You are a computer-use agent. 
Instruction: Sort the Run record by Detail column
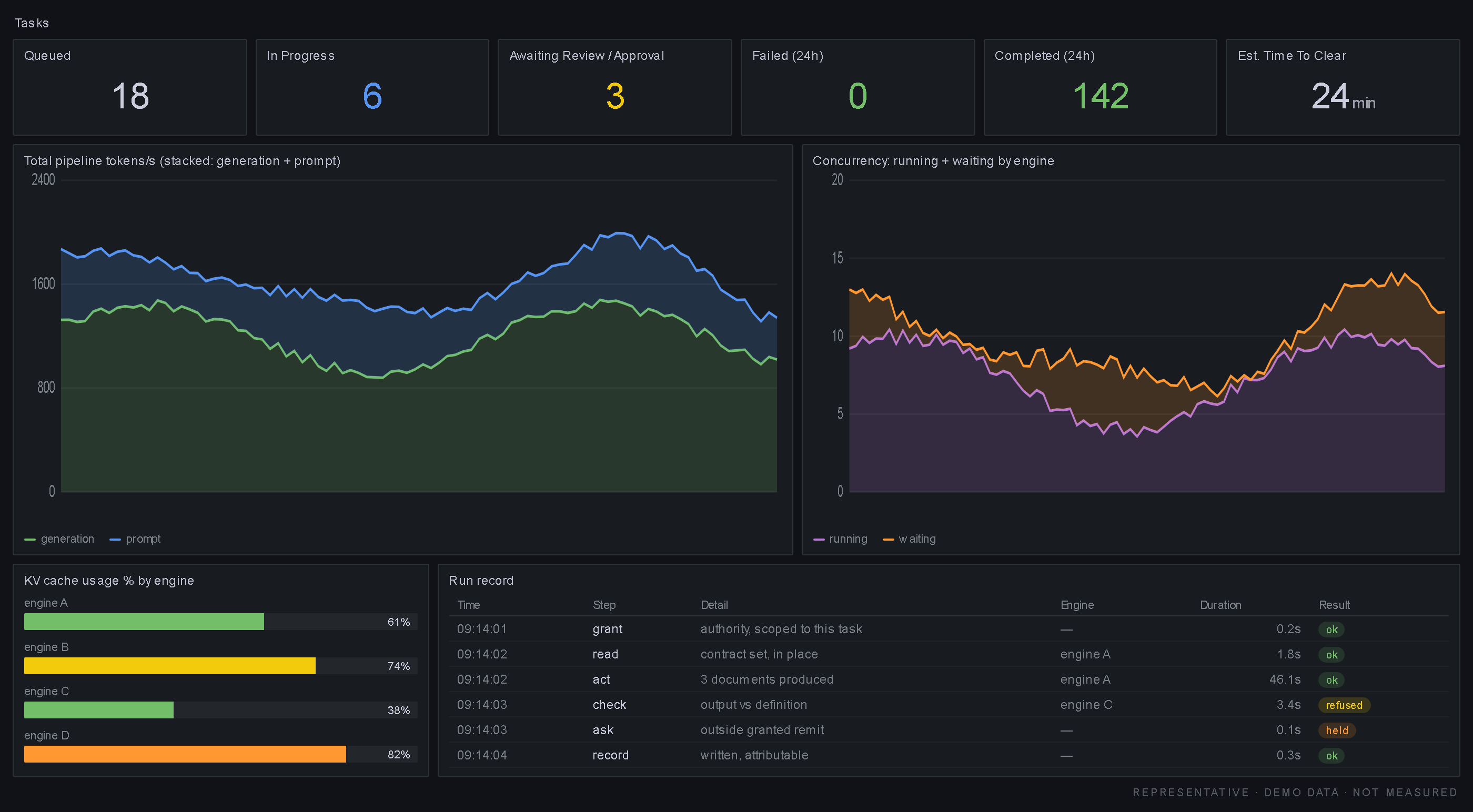(714, 605)
